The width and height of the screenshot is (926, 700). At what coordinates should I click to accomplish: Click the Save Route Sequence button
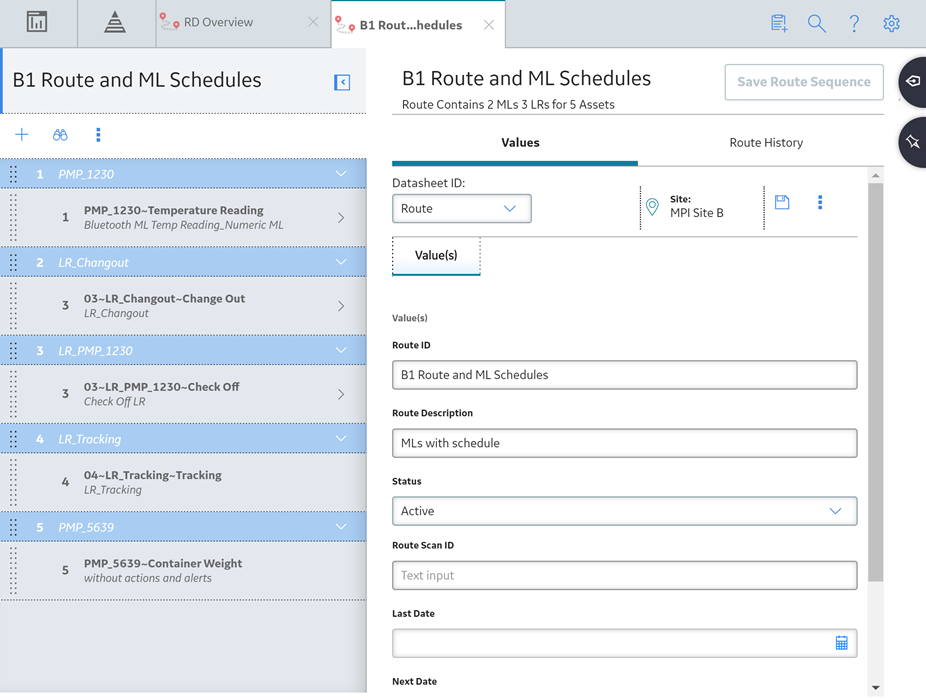[x=804, y=82]
